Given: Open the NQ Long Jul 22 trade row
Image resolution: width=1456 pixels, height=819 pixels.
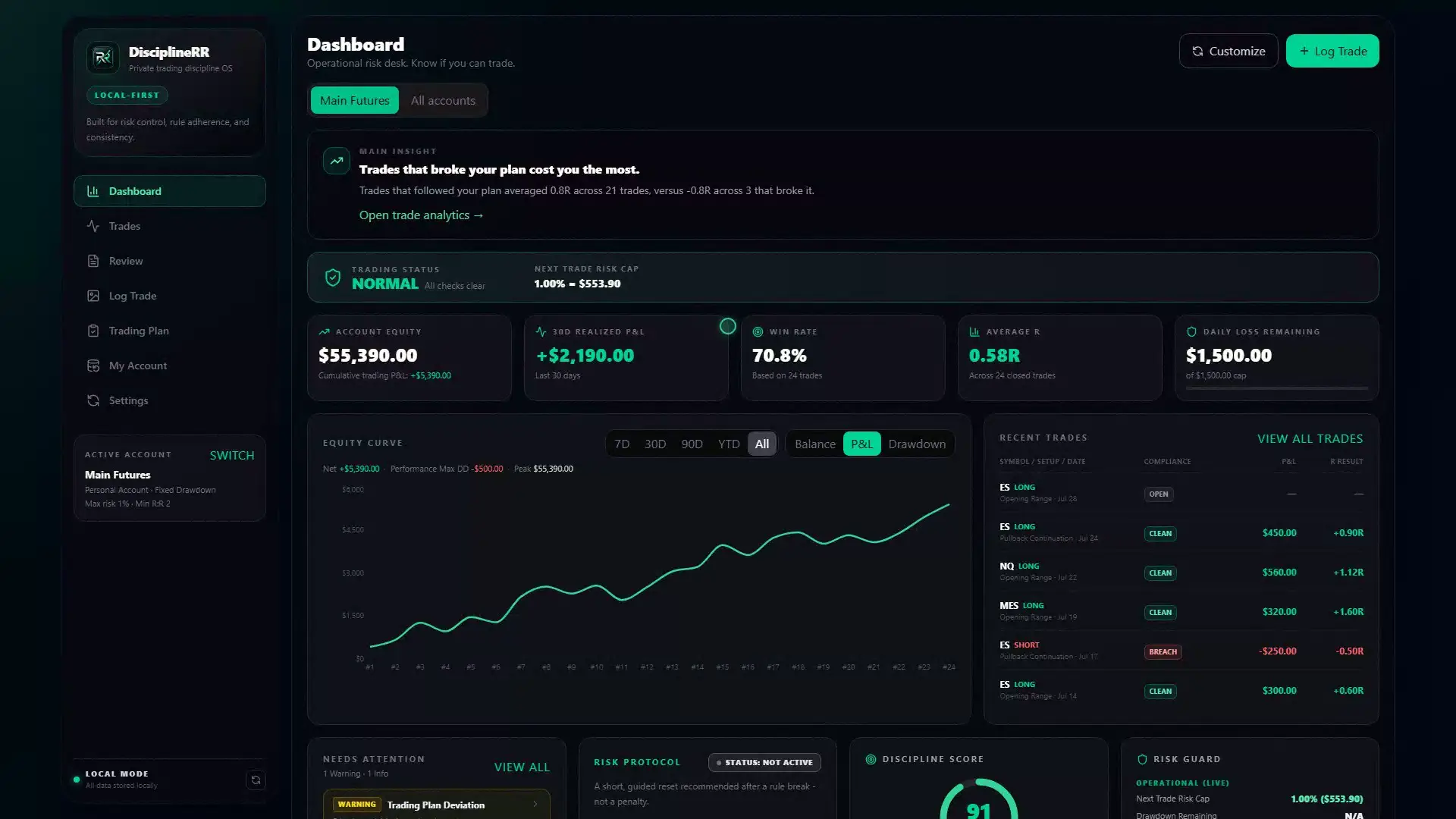Looking at the screenshot, I should (x=1181, y=572).
